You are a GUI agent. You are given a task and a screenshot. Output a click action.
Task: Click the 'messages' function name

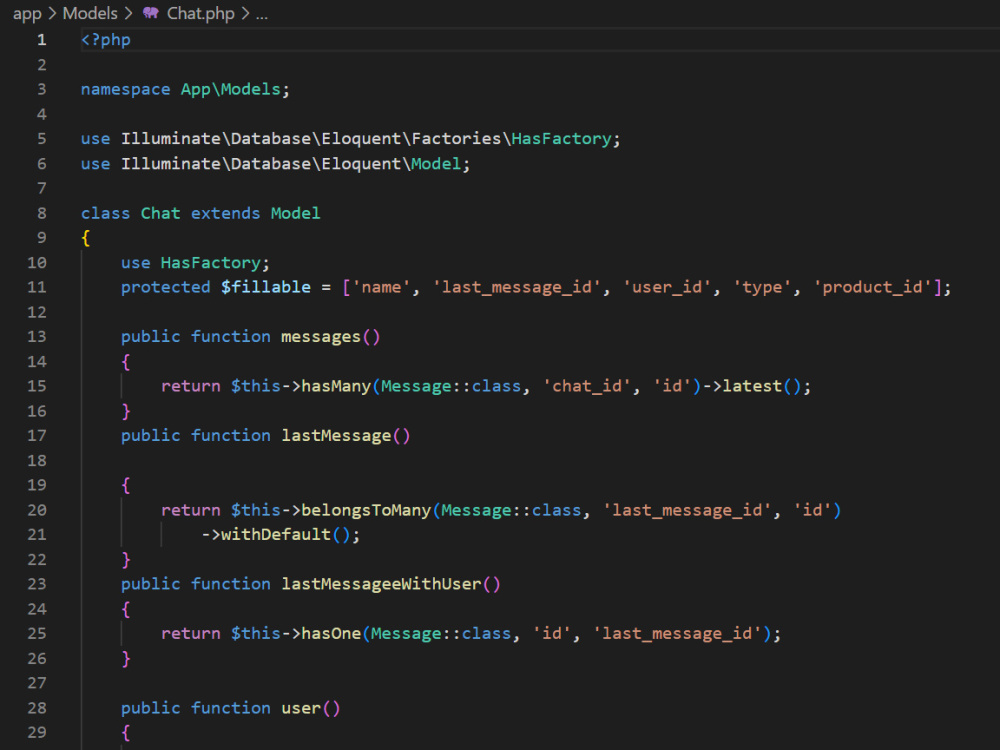(x=321, y=337)
